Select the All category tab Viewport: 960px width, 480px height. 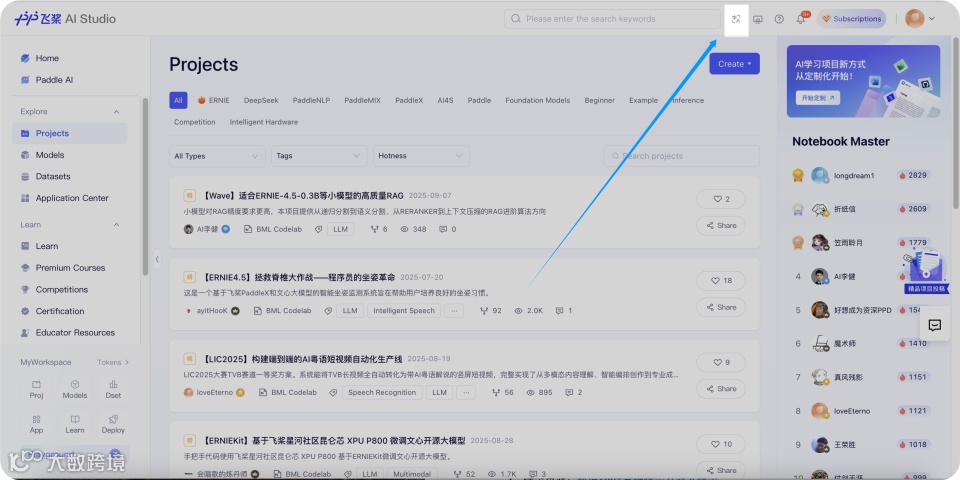(178, 100)
